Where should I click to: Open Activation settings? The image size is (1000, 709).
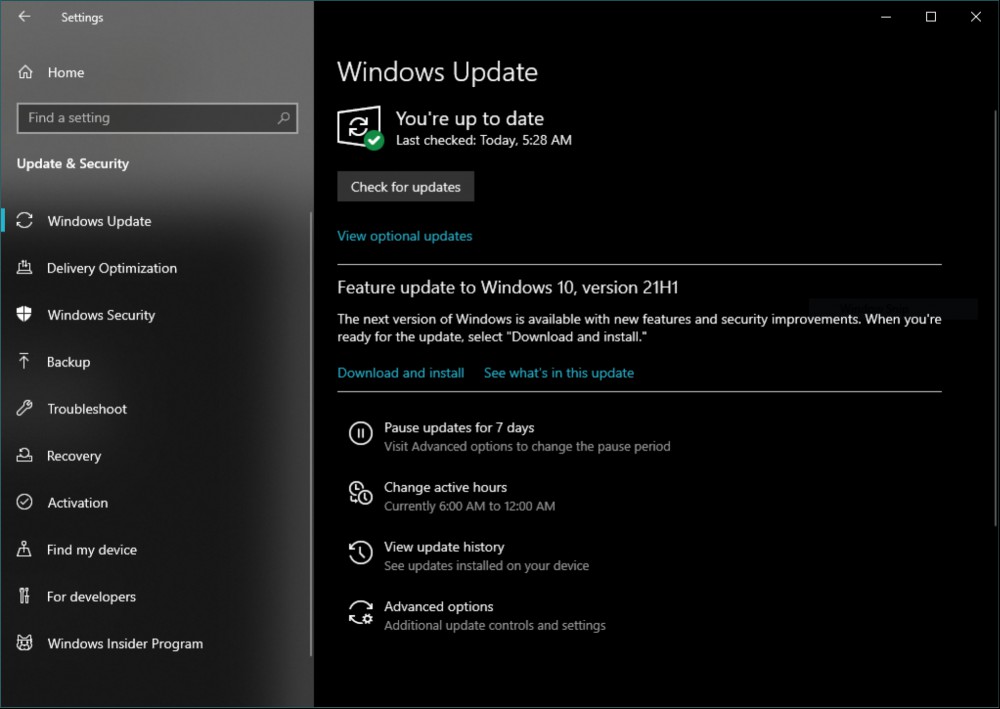tap(156, 502)
